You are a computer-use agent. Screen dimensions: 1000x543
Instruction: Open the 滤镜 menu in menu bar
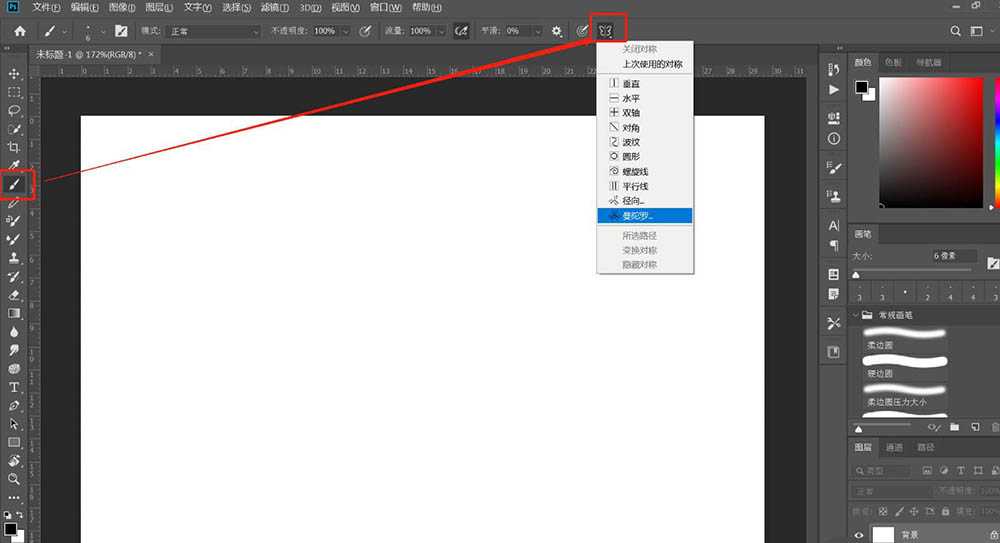point(270,7)
